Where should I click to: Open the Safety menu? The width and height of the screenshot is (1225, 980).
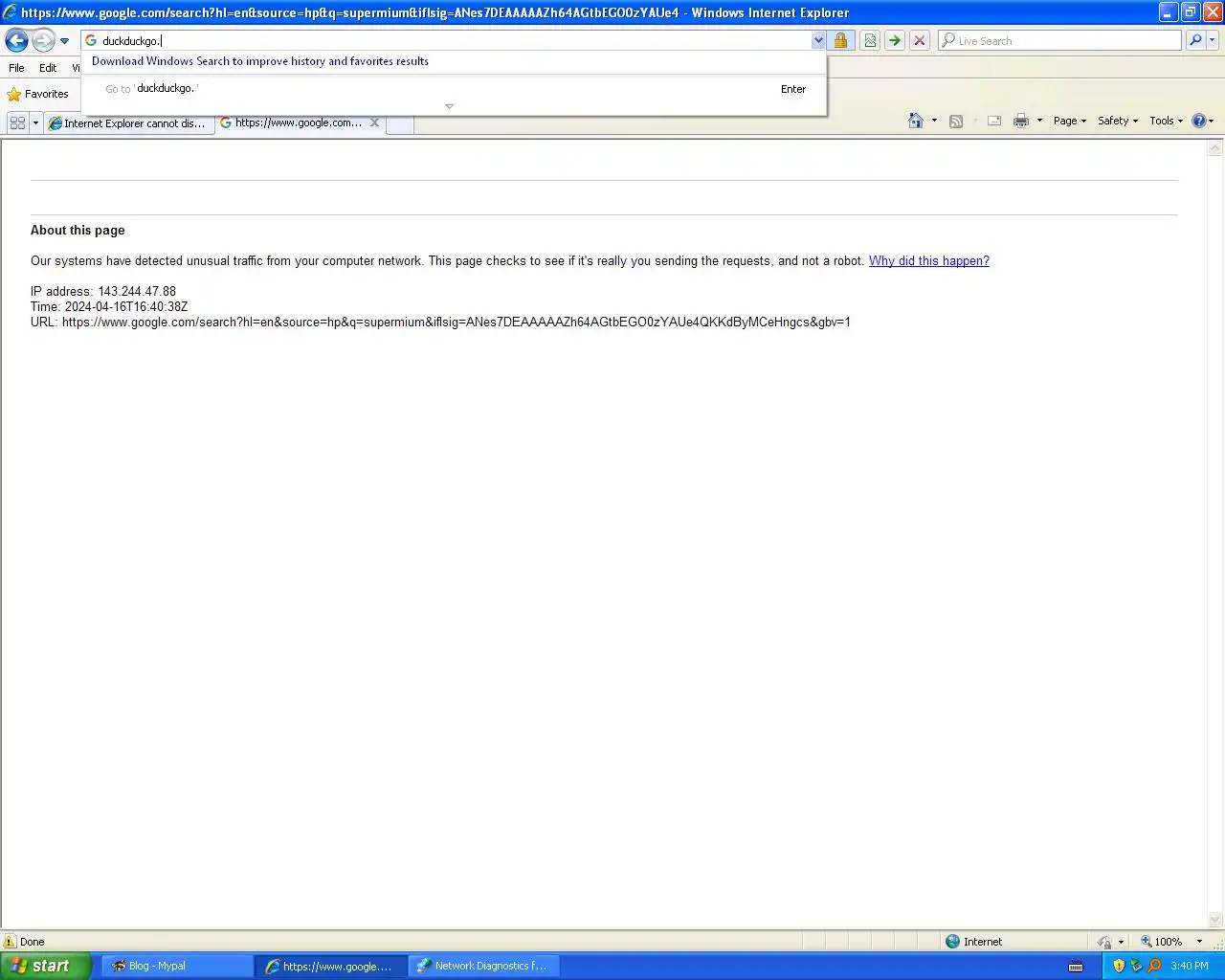1118,121
